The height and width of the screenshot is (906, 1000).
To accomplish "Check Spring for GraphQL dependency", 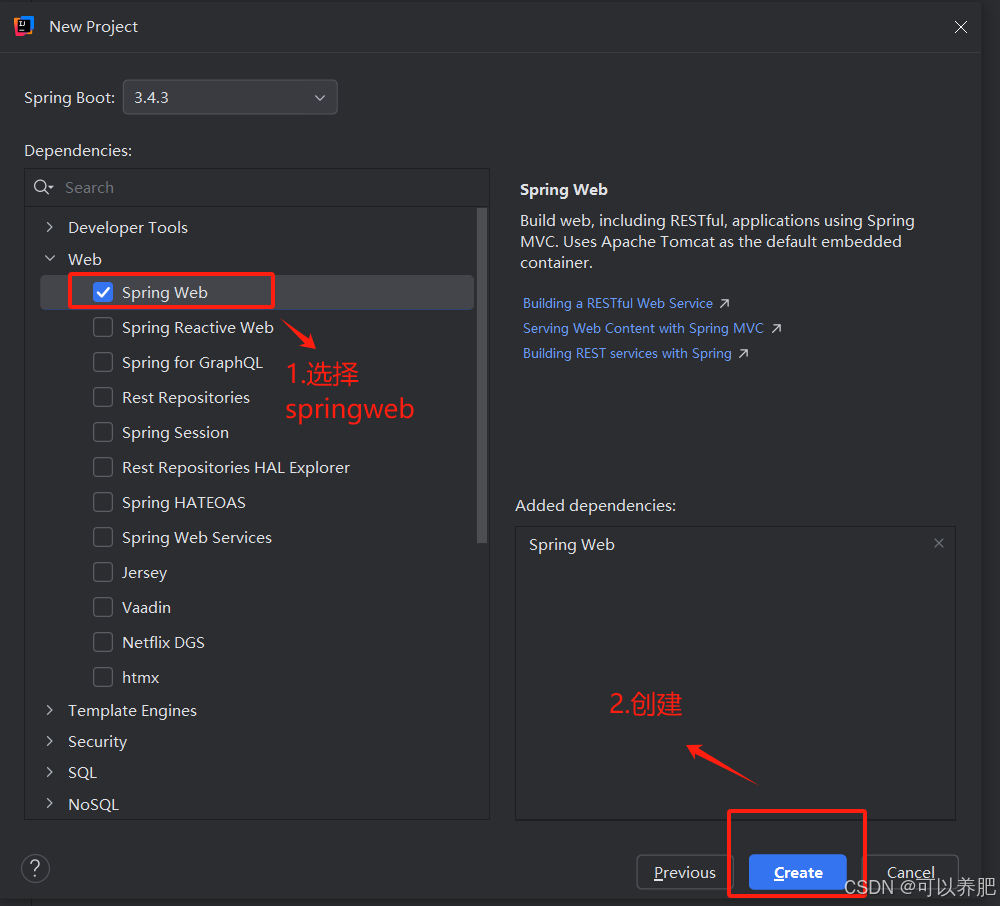I will coord(103,362).
